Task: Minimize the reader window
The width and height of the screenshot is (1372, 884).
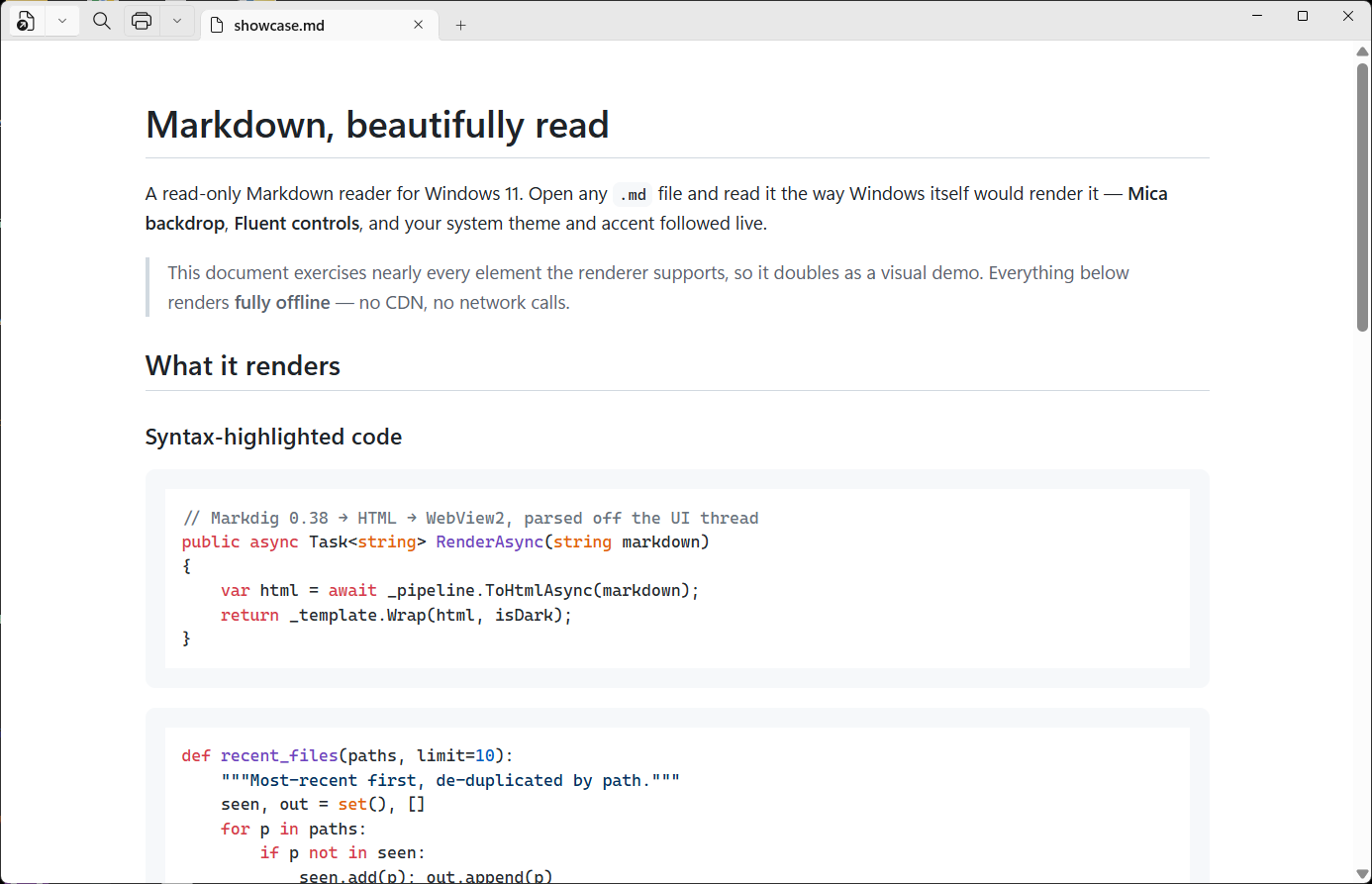Action: [x=1257, y=16]
